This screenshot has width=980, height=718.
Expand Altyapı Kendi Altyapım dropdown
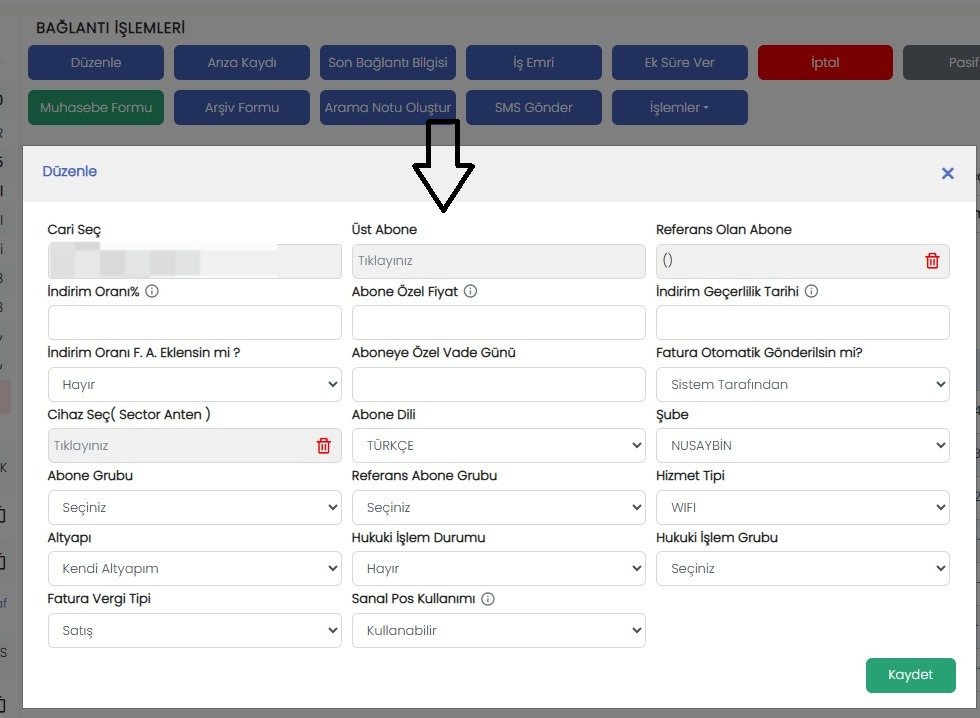(x=194, y=569)
